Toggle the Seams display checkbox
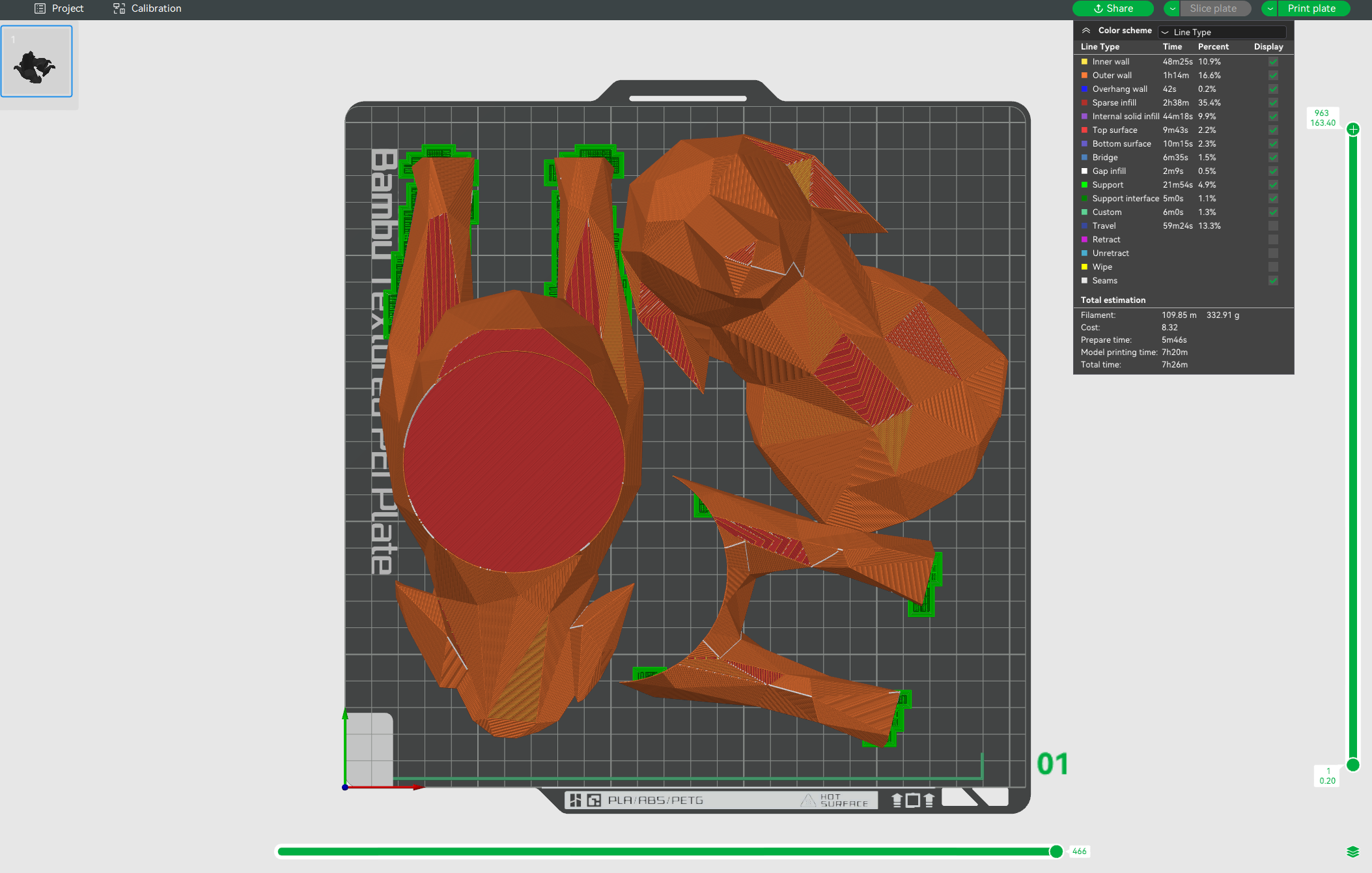The width and height of the screenshot is (1372, 873). [1273, 281]
